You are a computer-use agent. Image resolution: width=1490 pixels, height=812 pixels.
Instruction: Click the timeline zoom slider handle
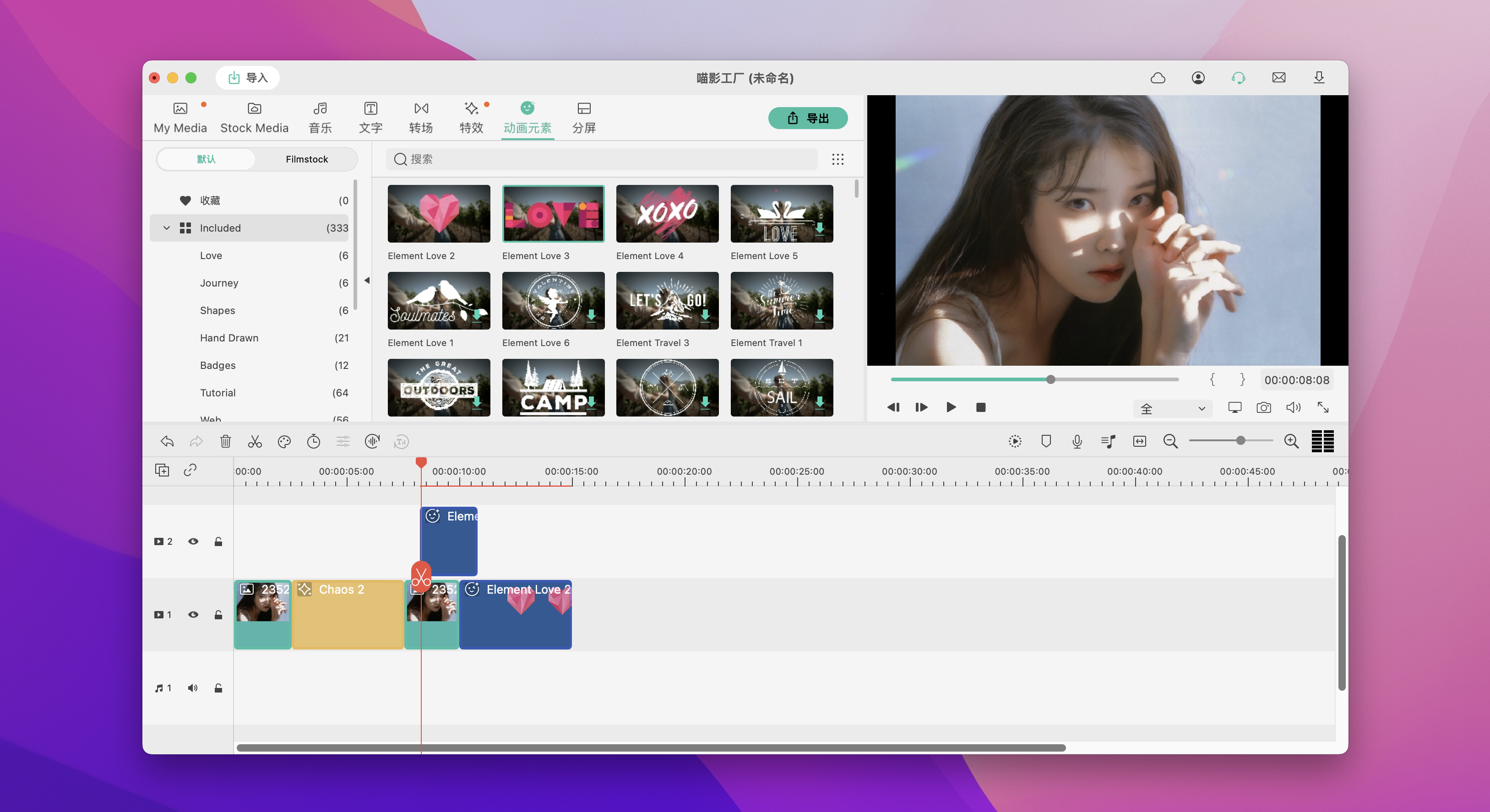(x=1240, y=441)
